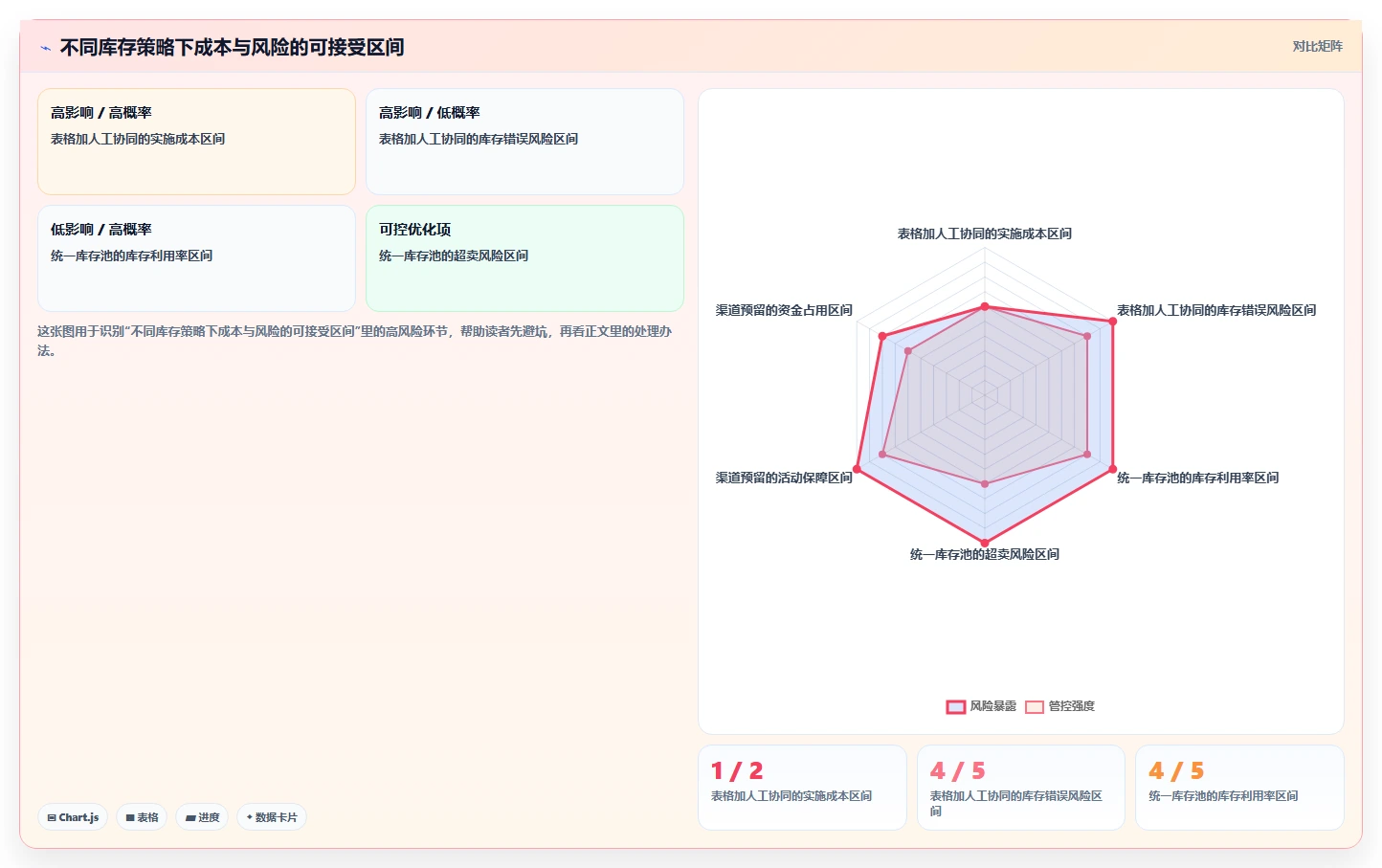Select the 数据卡片 tag chip
1382x868 pixels.
click(x=272, y=817)
